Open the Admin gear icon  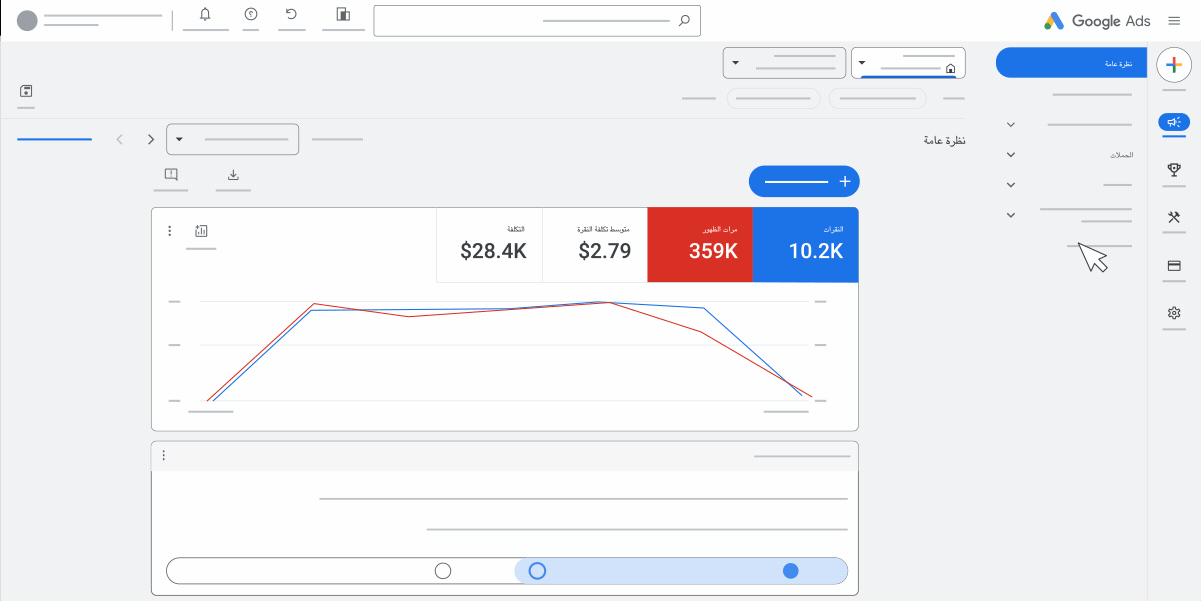click(x=1174, y=313)
